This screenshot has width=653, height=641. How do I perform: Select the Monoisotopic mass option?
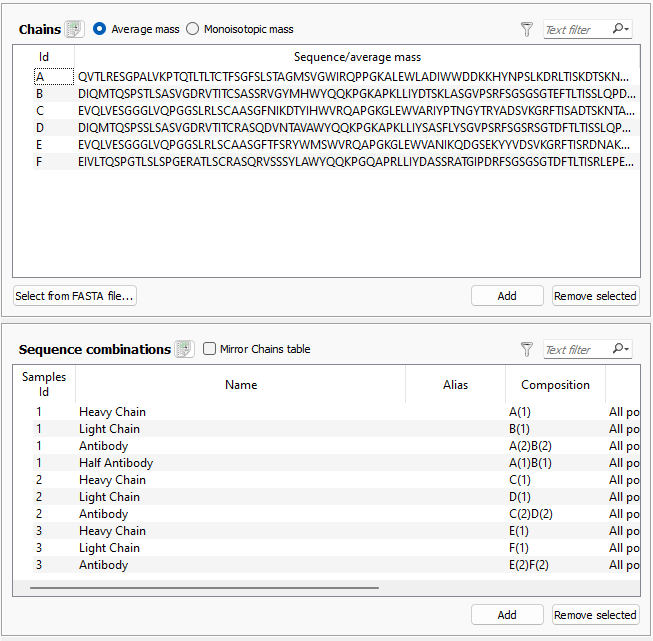194,29
